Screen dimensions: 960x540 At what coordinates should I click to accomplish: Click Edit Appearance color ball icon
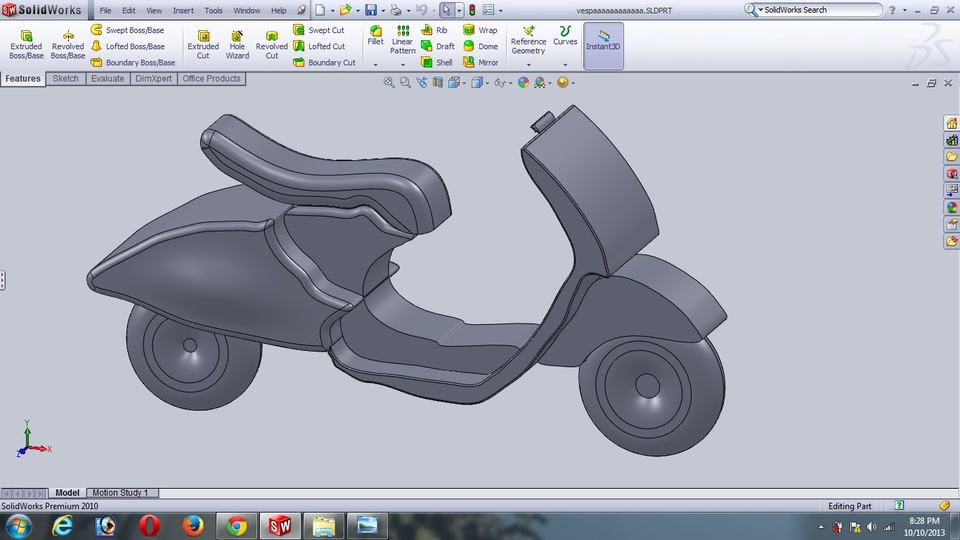click(523, 83)
